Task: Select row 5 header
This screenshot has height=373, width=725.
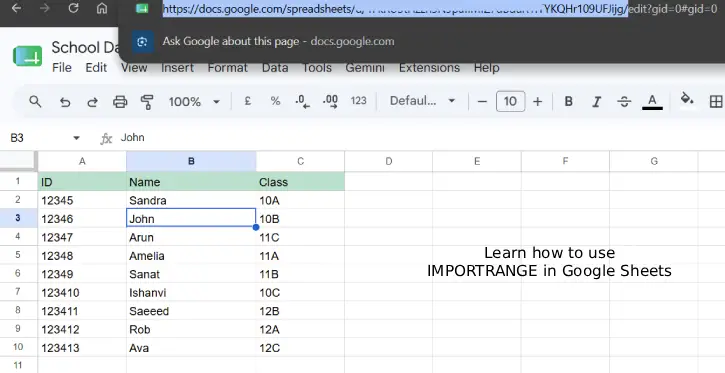Action: [18, 255]
